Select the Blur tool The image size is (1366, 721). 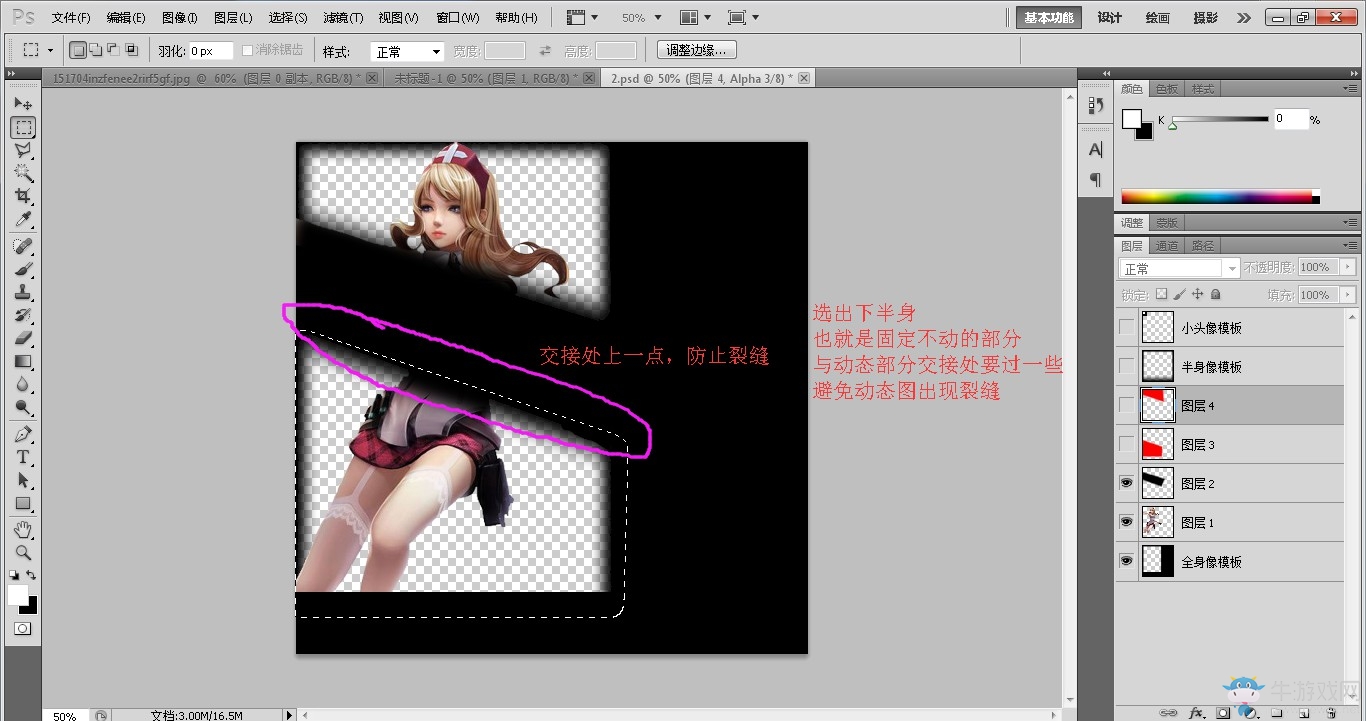pos(23,384)
